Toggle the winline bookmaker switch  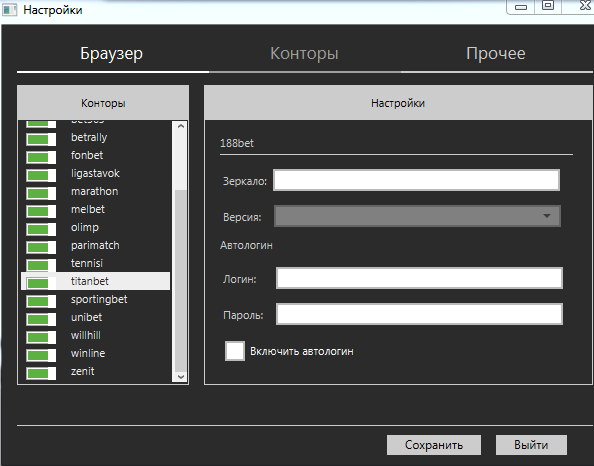[x=41, y=355]
